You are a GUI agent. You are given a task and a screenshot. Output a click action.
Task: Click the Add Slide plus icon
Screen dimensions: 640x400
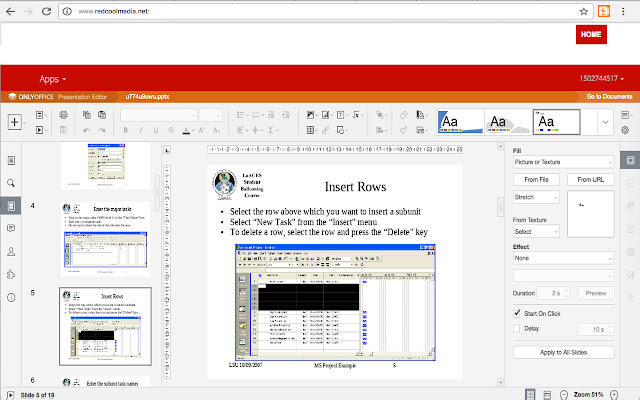pyautogui.click(x=14, y=122)
